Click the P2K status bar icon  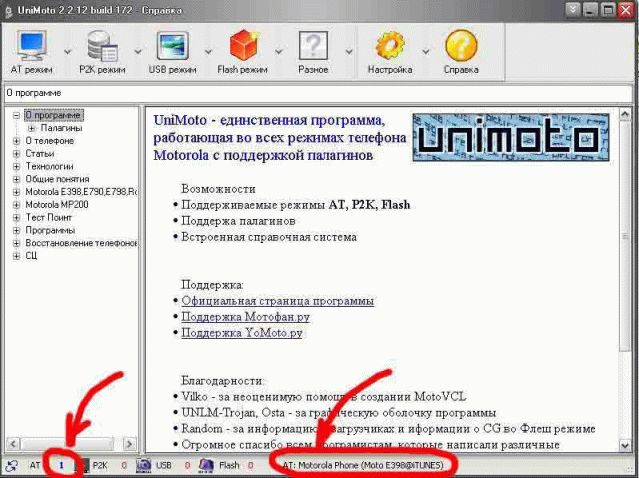(x=84, y=465)
